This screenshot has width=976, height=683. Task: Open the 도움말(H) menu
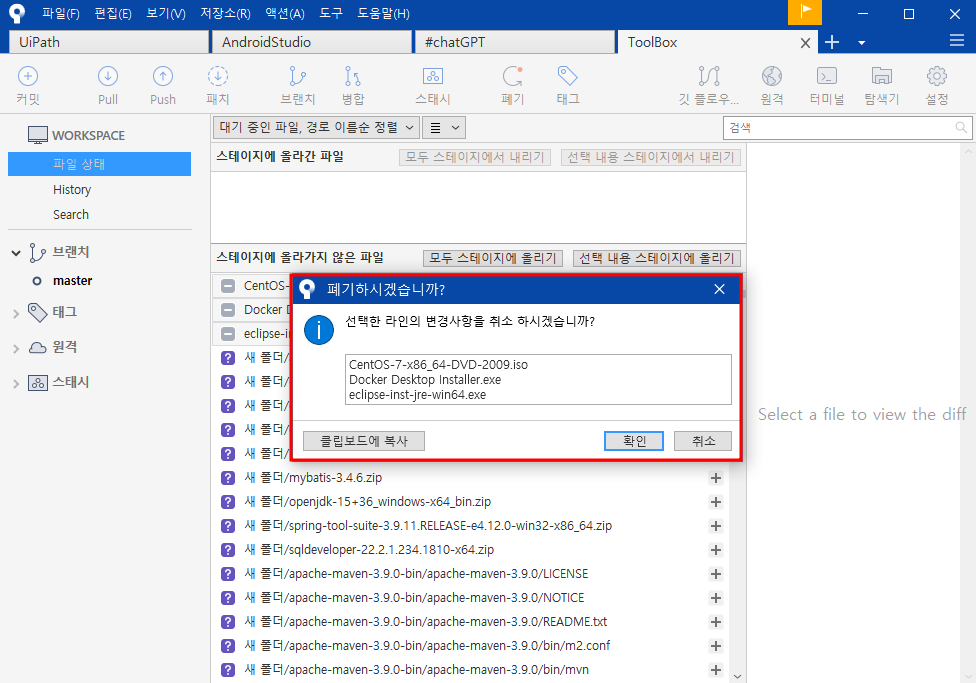point(383,13)
